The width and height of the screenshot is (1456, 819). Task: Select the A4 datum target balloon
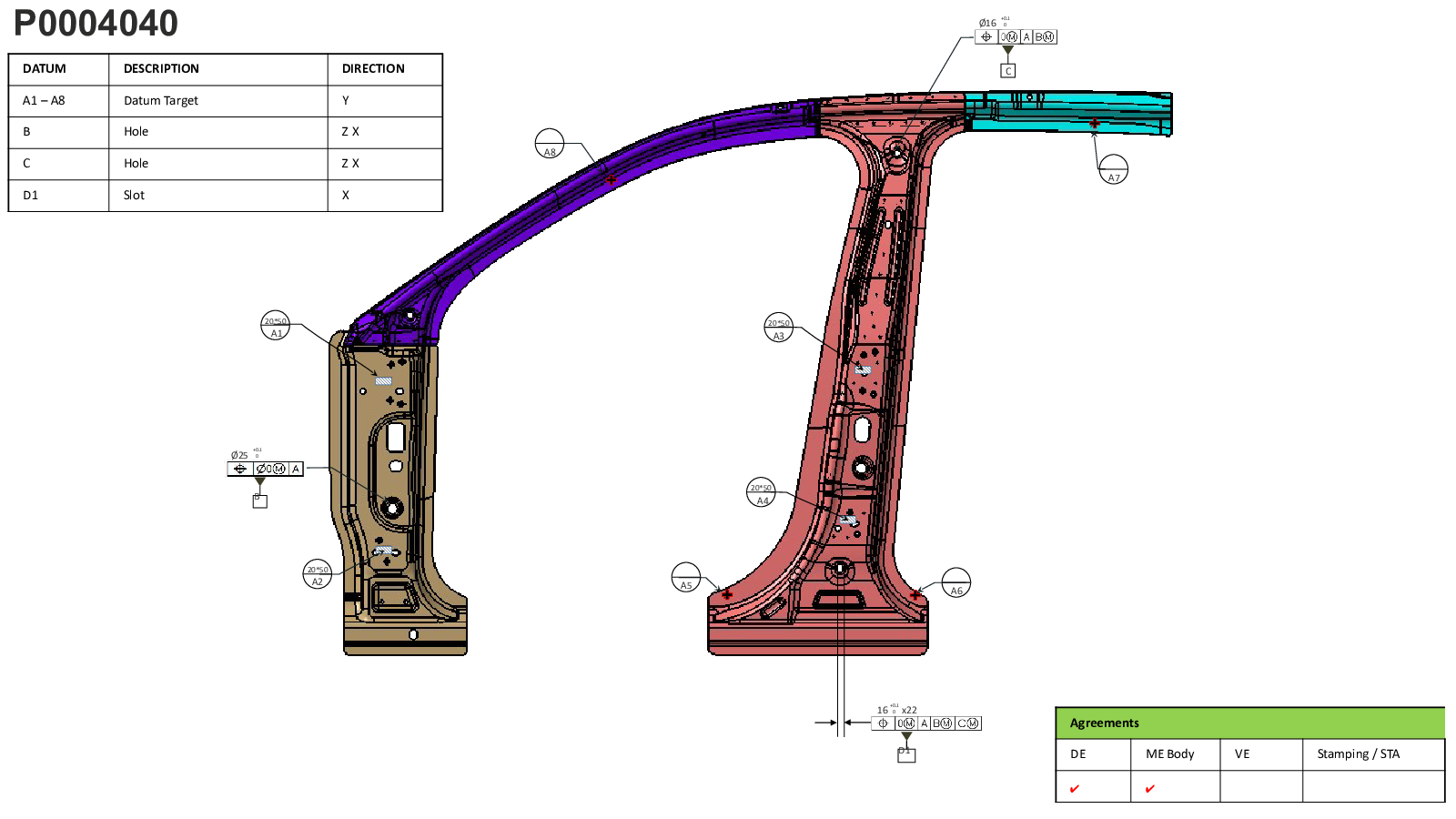[x=761, y=492]
